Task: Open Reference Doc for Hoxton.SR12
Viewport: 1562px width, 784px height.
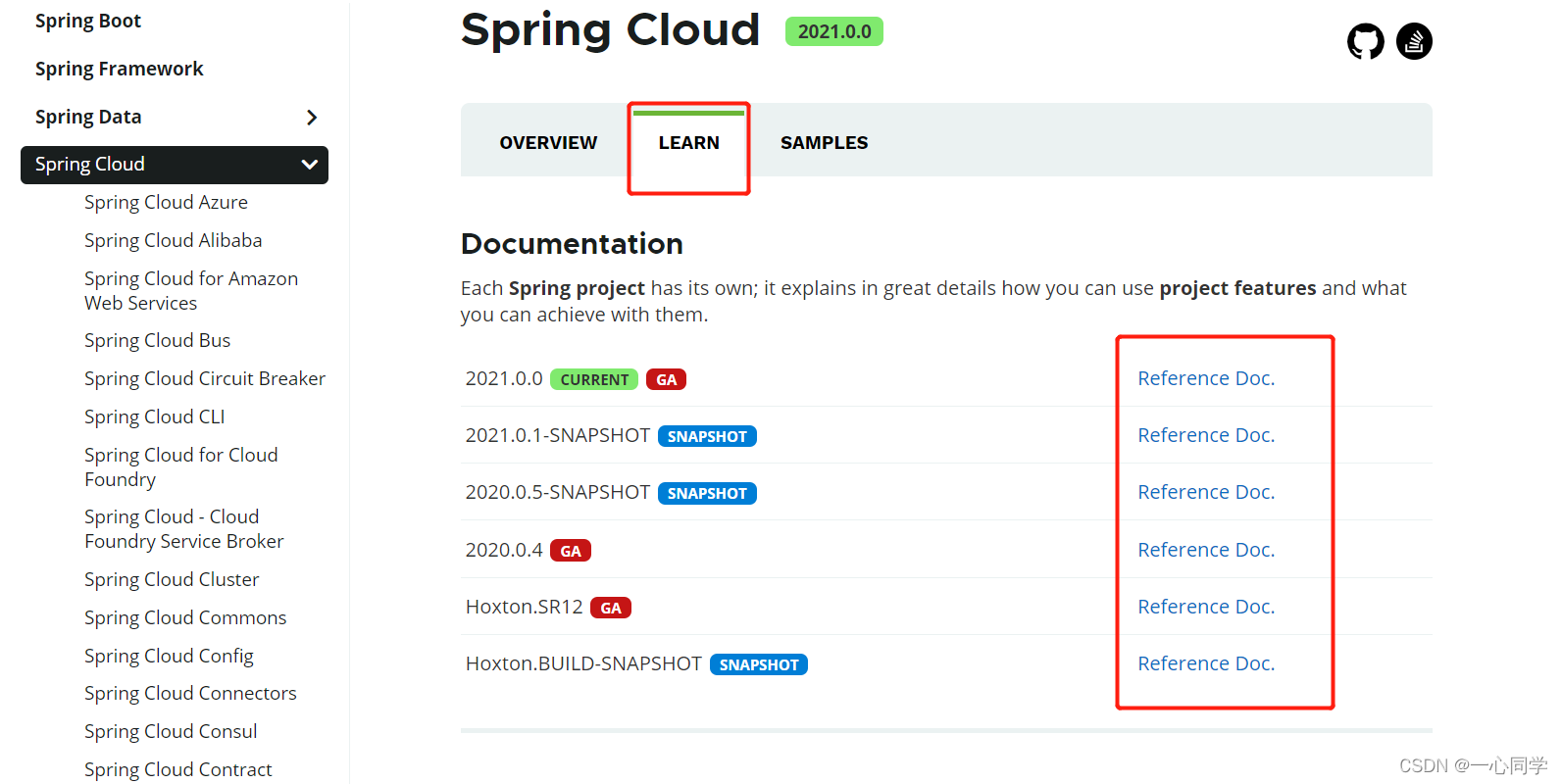Action: [1206, 607]
